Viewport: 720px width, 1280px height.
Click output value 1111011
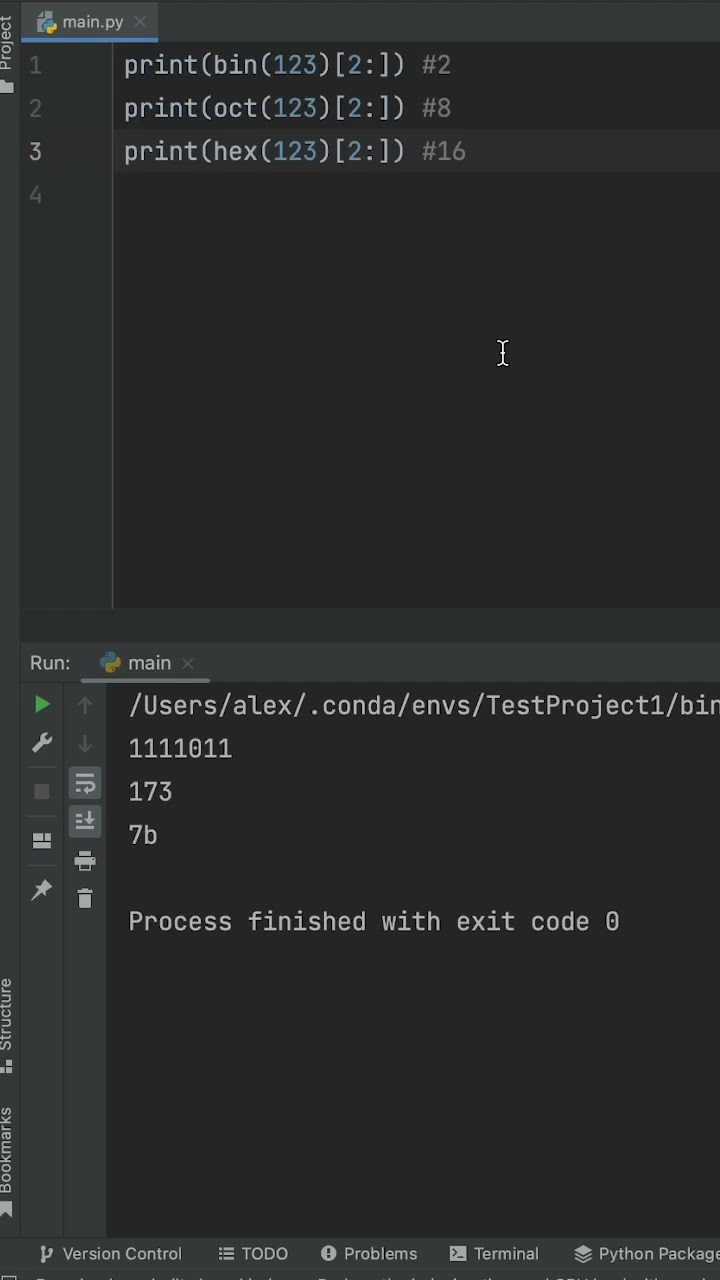point(180,749)
